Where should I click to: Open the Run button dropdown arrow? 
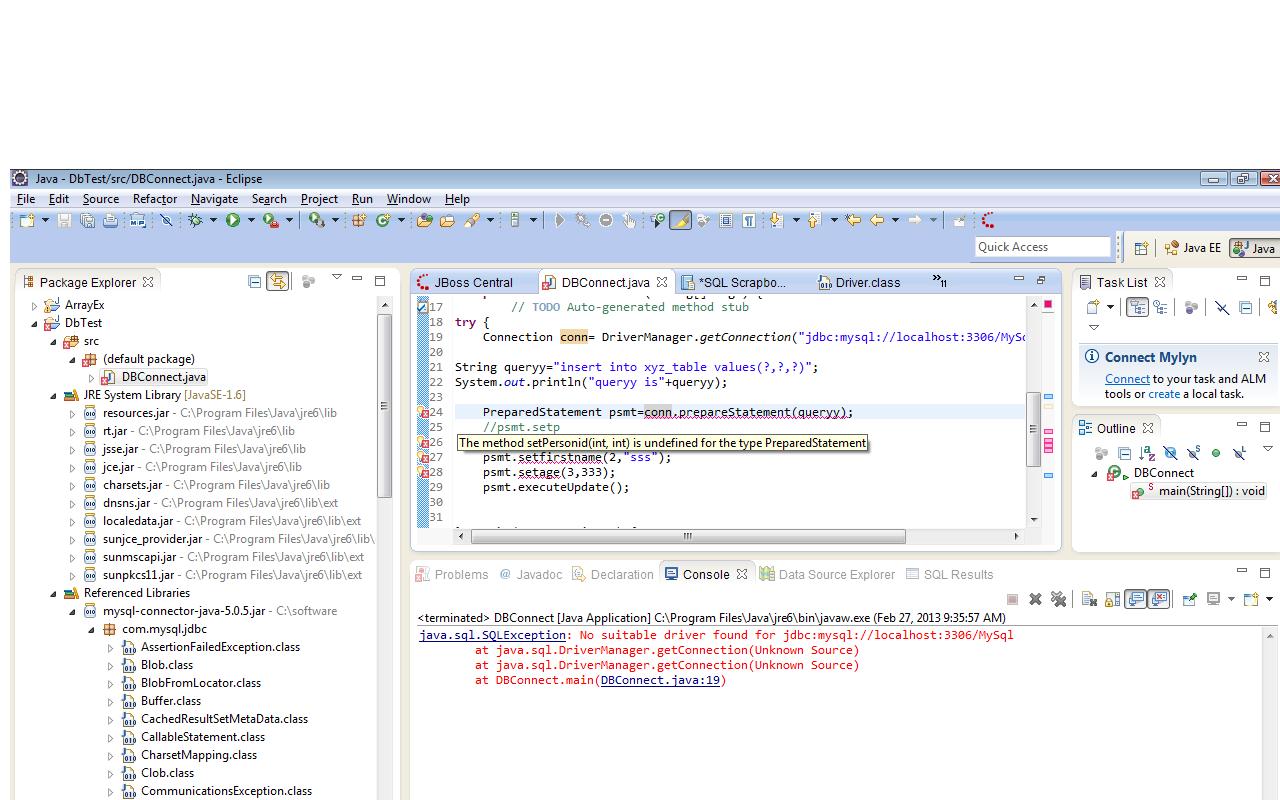pyautogui.click(x=250, y=220)
